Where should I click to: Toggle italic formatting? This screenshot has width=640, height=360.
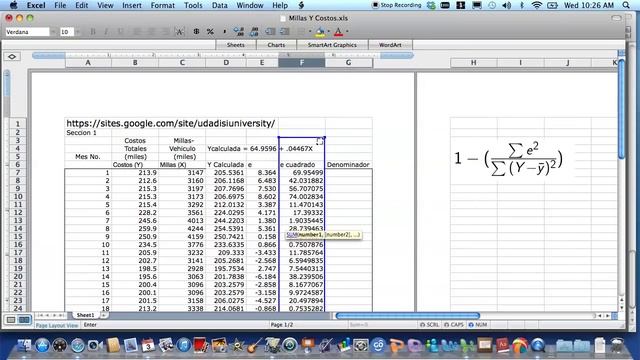(106, 31)
